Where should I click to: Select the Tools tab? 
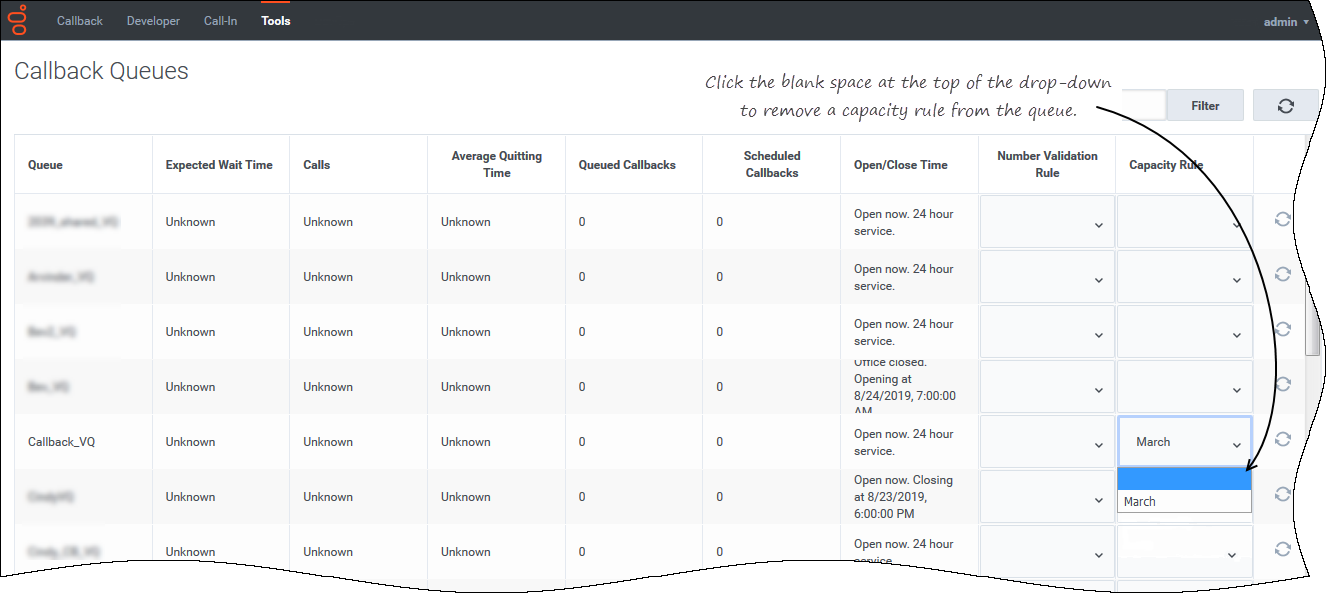276,21
